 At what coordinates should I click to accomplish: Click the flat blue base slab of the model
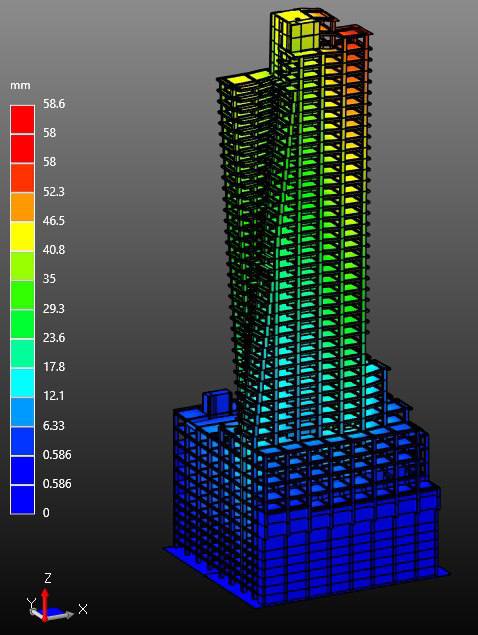tap(308, 579)
